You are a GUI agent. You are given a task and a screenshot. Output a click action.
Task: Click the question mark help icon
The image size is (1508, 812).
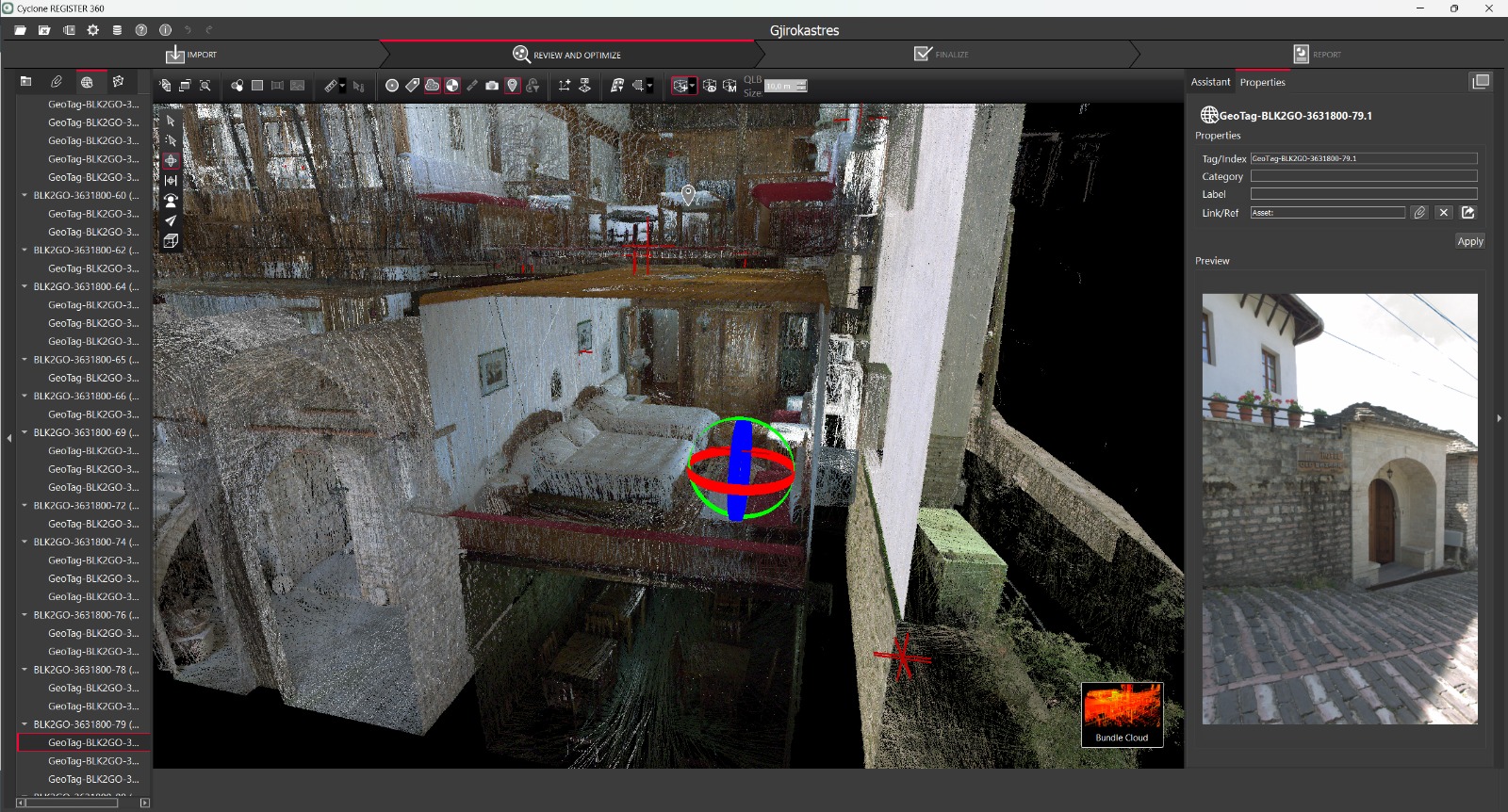(x=141, y=30)
